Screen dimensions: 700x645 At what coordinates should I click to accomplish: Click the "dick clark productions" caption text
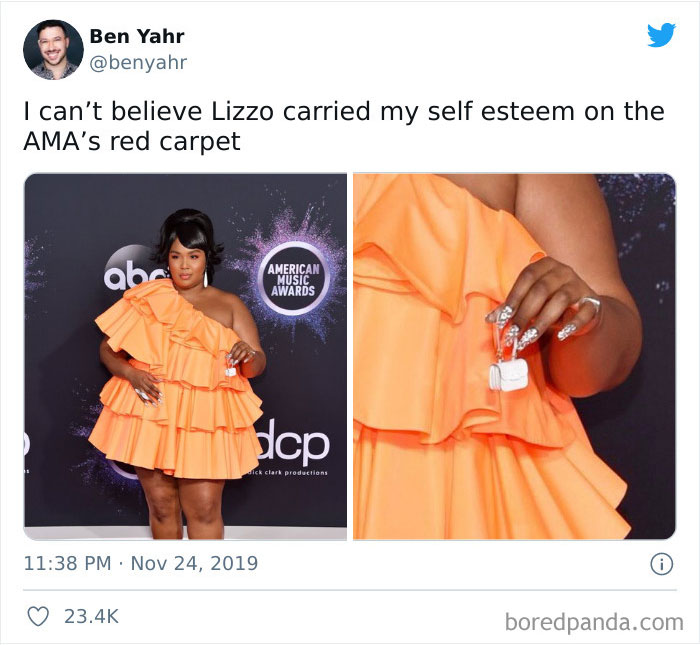(x=288, y=472)
